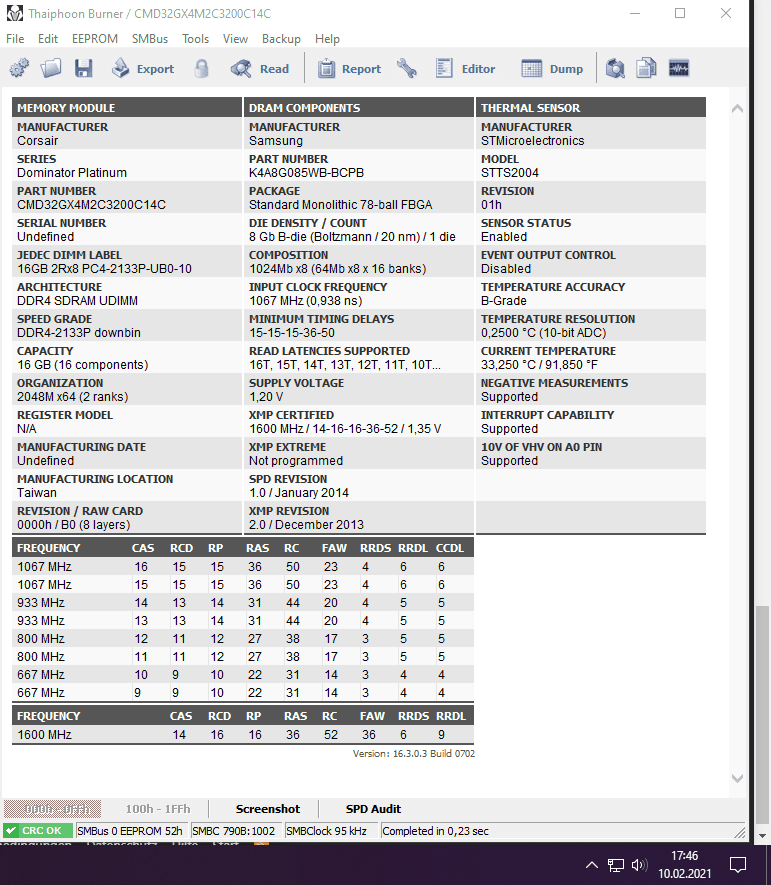Click the THERMAL SENSOR column header
Viewport: 771px width, 885px height.
pyautogui.click(x=591, y=108)
